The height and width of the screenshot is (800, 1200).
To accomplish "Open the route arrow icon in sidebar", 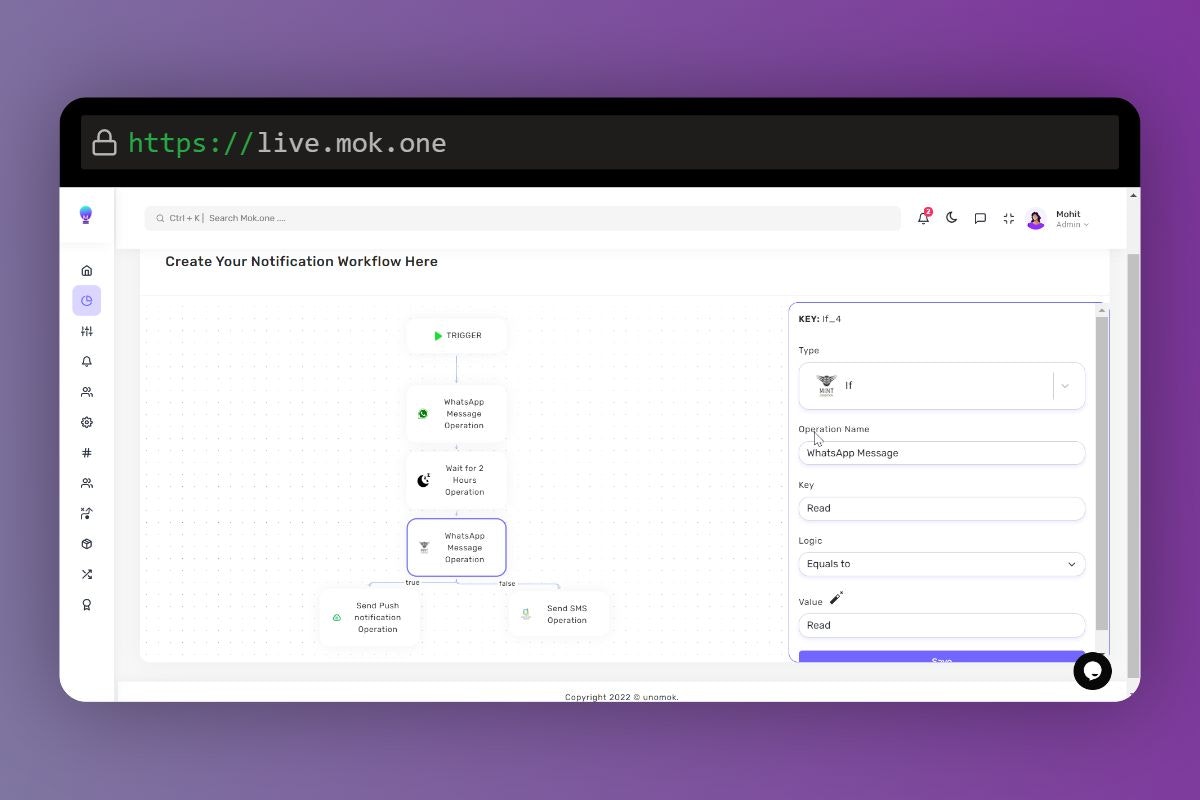I will point(87,513).
